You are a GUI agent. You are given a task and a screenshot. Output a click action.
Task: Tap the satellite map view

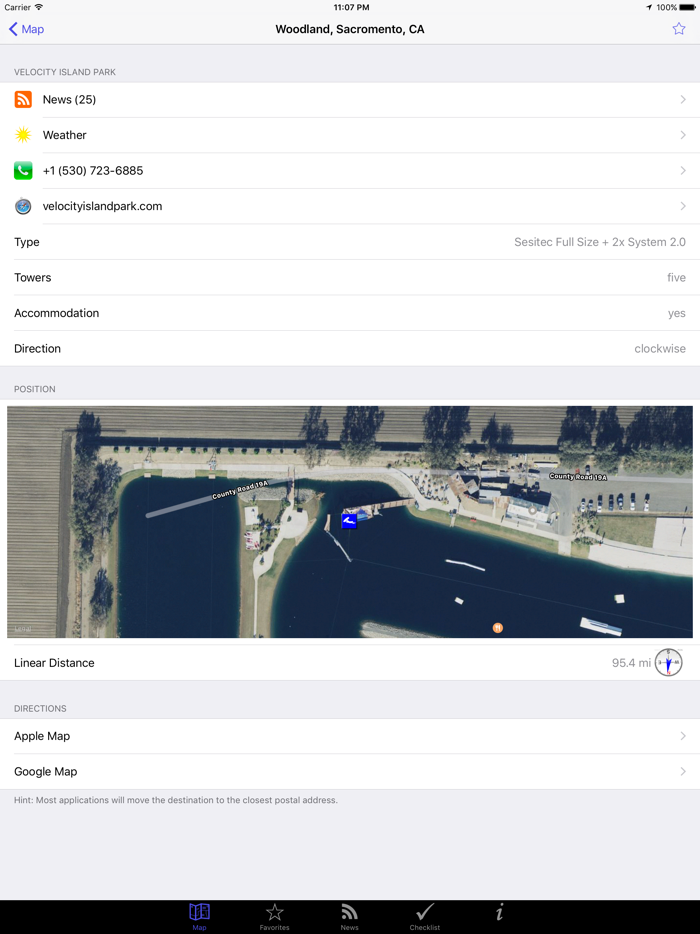click(x=350, y=522)
